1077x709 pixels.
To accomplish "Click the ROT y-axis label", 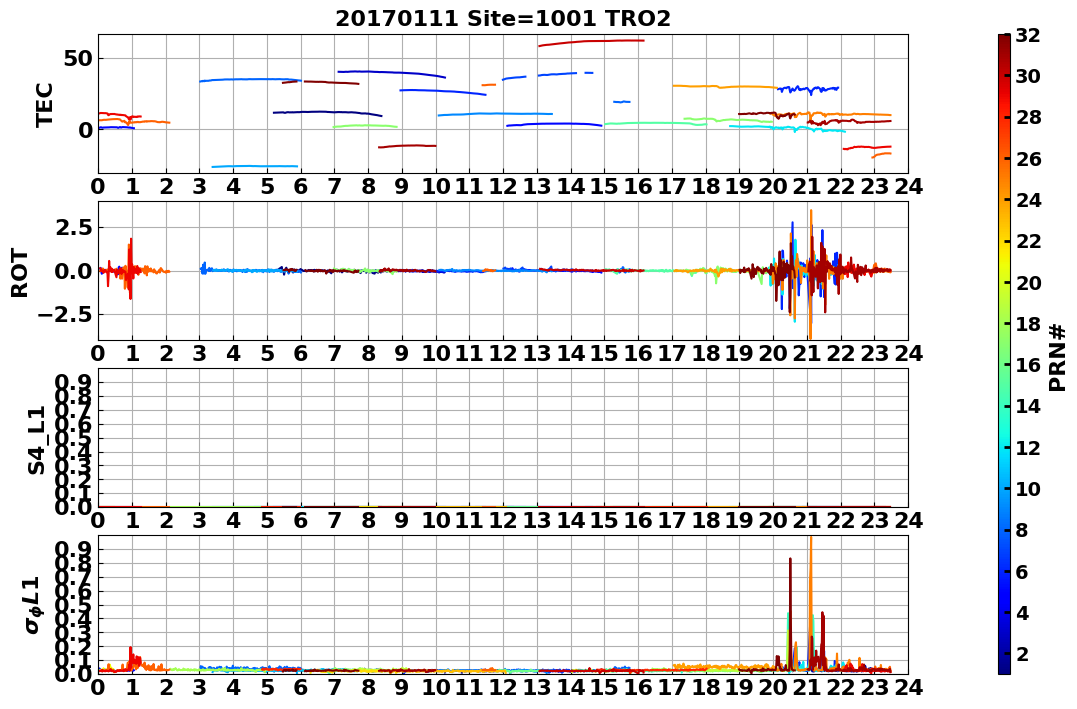I will tap(20, 273).
